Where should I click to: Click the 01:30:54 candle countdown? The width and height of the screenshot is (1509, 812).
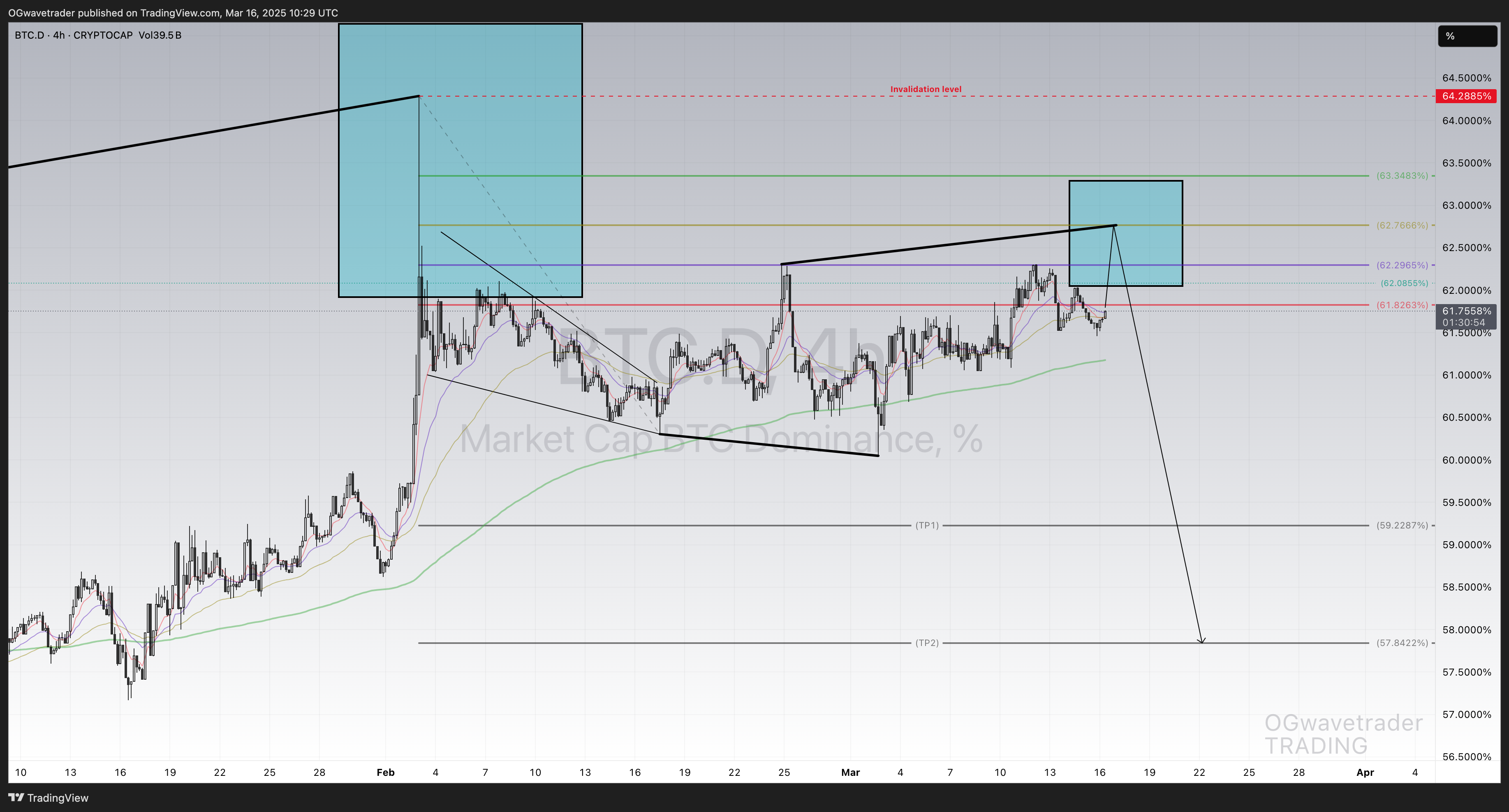1463,323
